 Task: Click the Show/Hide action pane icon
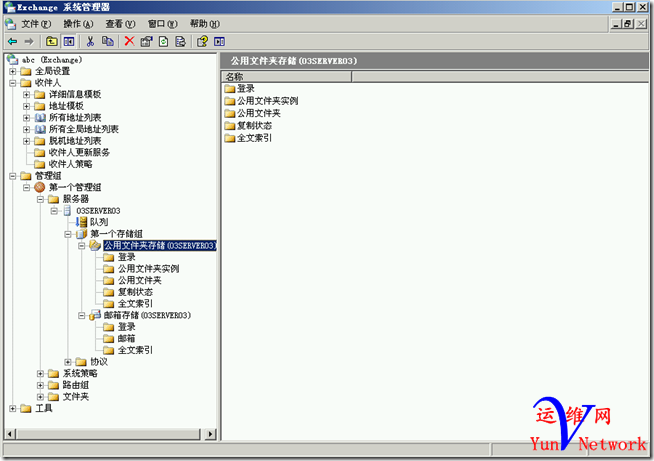point(219,41)
